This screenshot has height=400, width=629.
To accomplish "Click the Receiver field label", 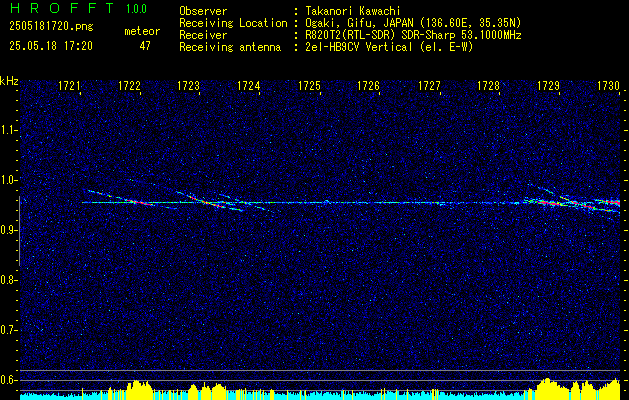I will 203,35.
